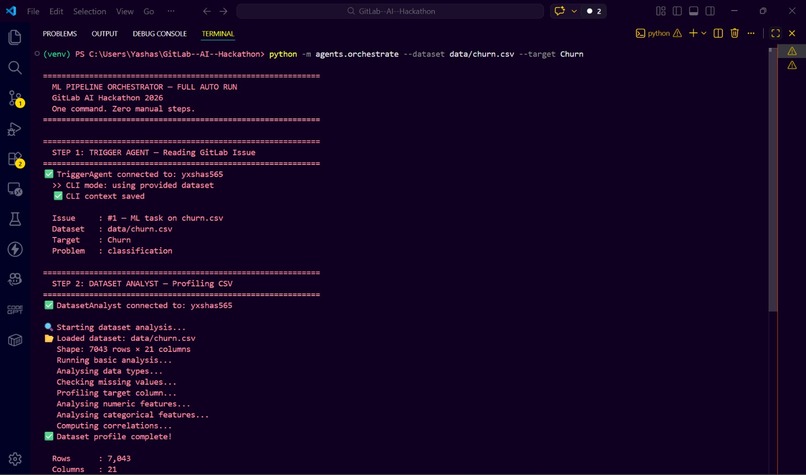This screenshot has height=475, width=806.
Task: Go forward with the right arrow
Action: click(223, 11)
